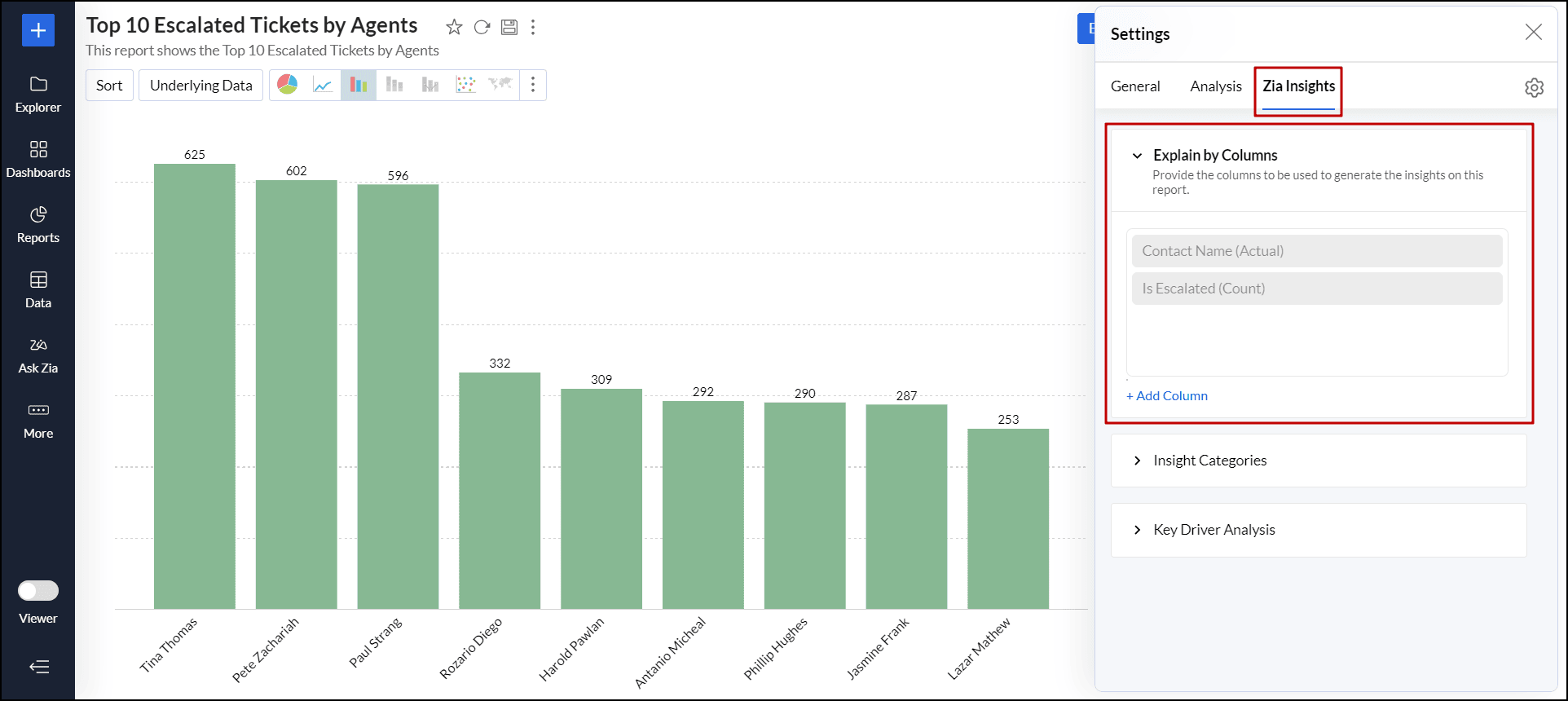Collapse the Explain by Columns section
The height and width of the screenshot is (701, 1568).
[1137, 156]
